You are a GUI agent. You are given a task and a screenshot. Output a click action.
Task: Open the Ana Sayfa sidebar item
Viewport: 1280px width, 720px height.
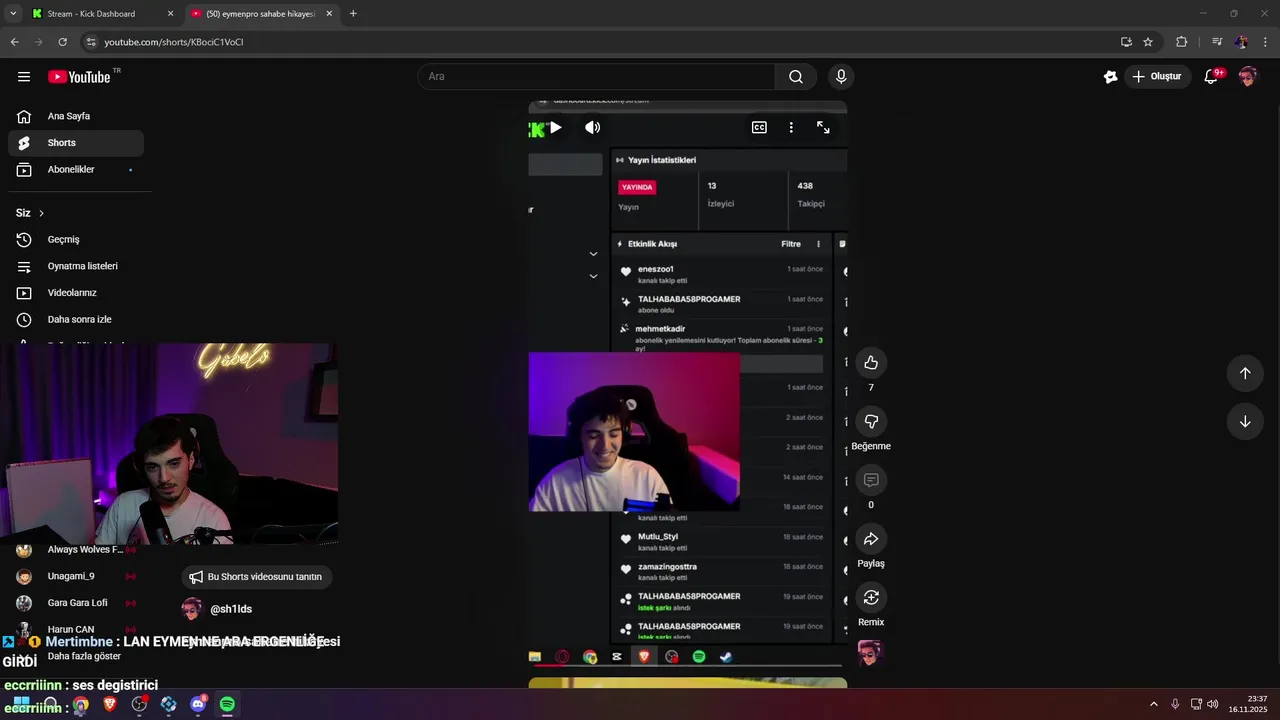pyautogui.click(x=76, y=116)
